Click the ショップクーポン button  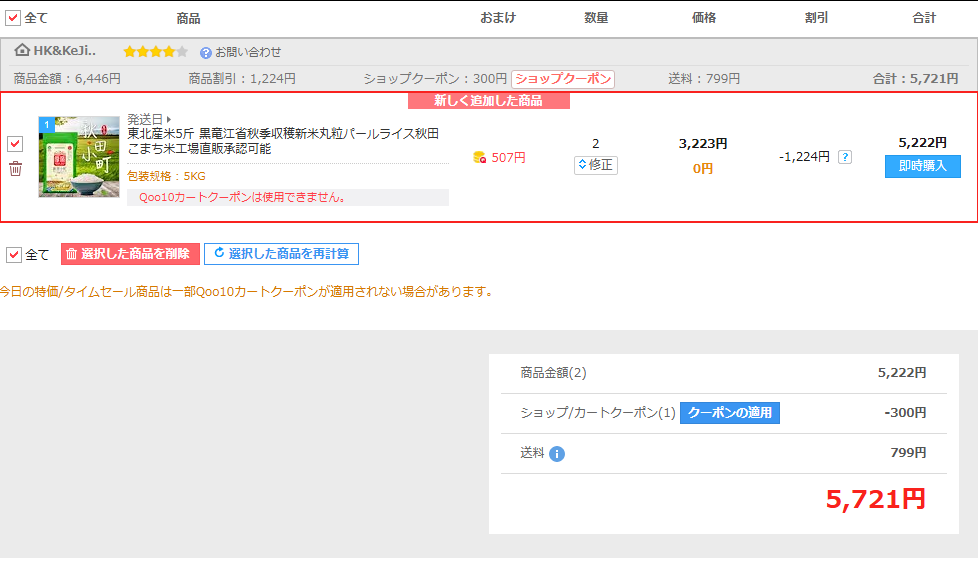563,79
